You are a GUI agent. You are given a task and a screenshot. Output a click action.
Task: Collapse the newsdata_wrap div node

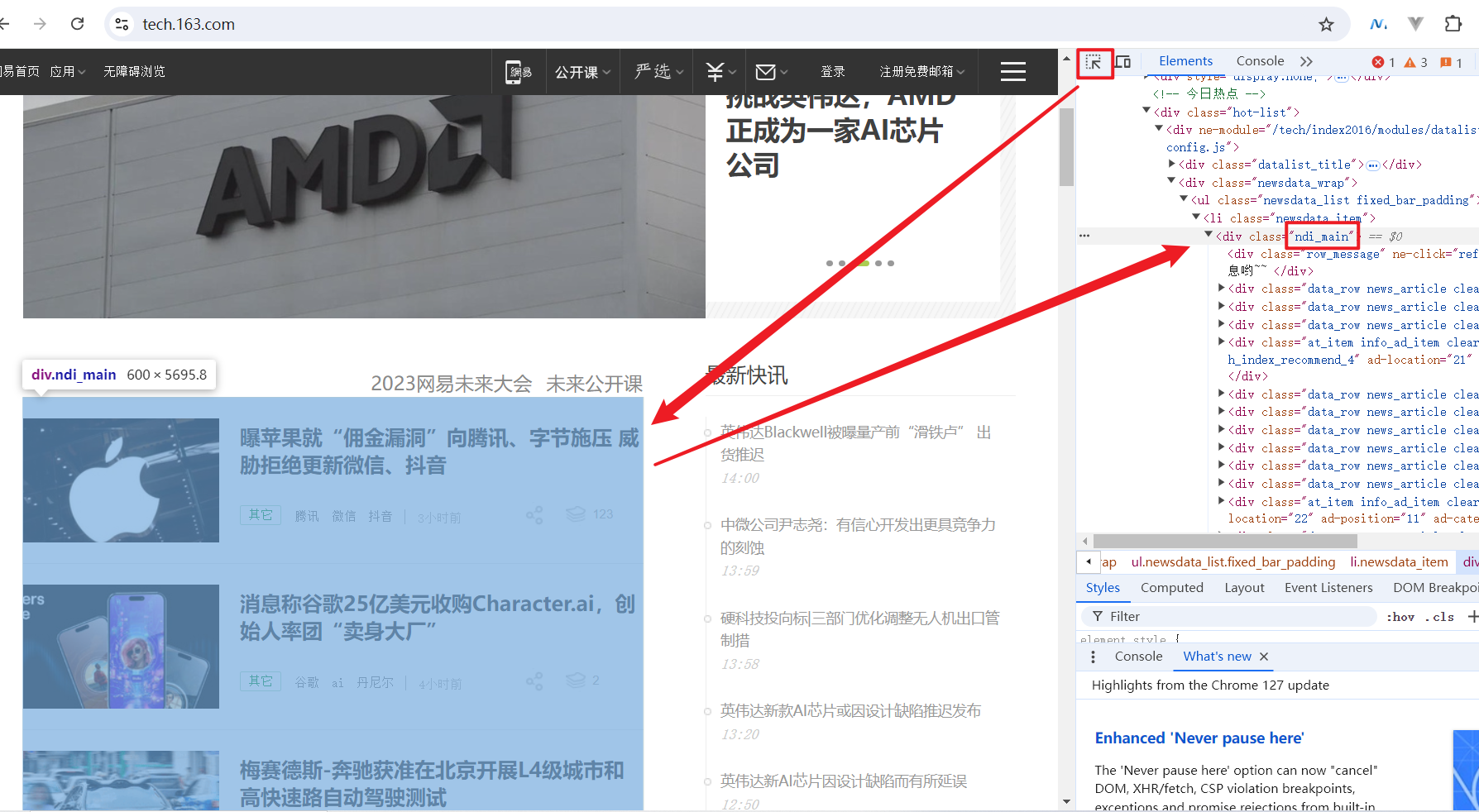[1171, 181]
